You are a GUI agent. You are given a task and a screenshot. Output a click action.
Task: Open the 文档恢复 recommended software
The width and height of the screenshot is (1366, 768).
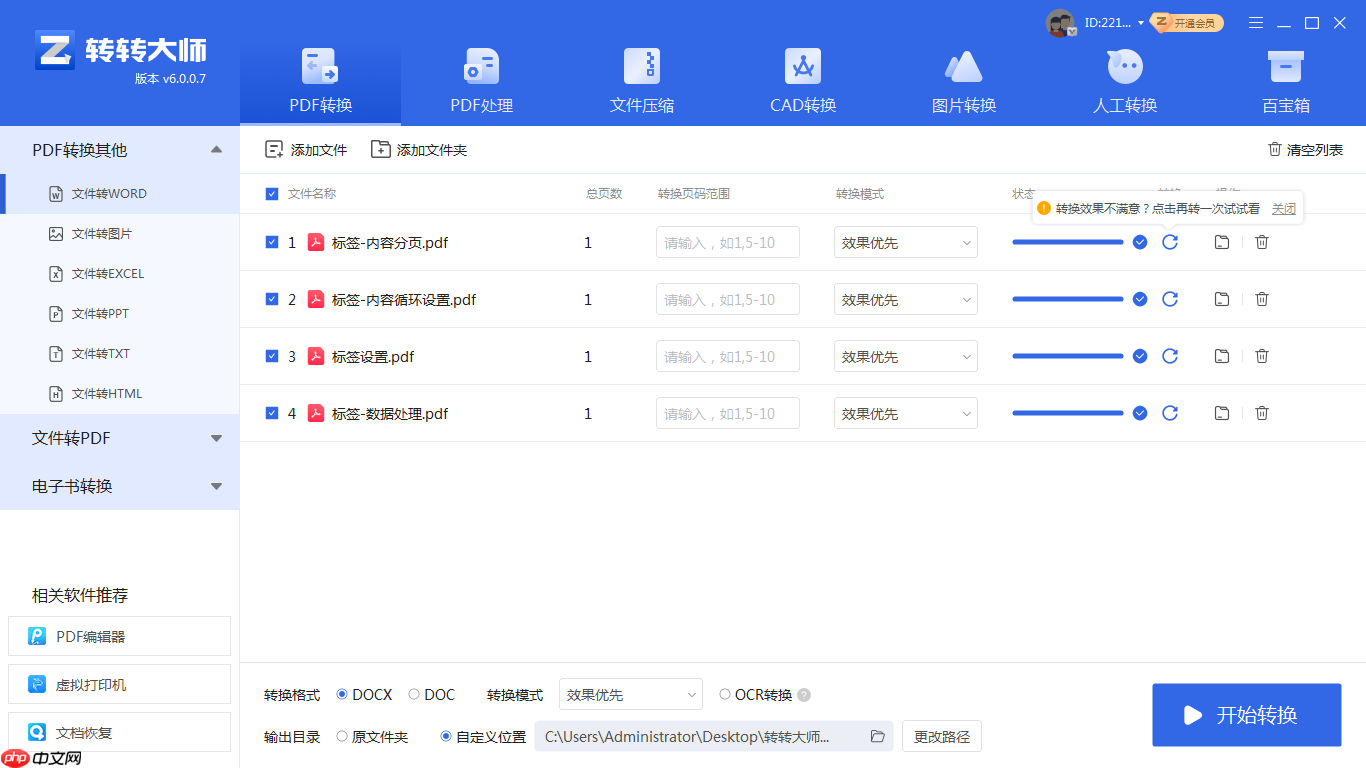(119, 732)
